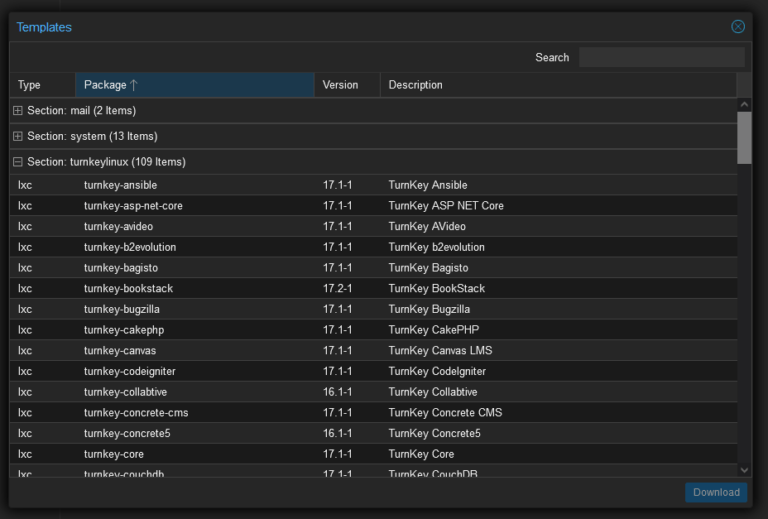Click TurnKey AVideo description
Image resolution: width=768 pixels, height=519 pixels.
tap(427, 226)
